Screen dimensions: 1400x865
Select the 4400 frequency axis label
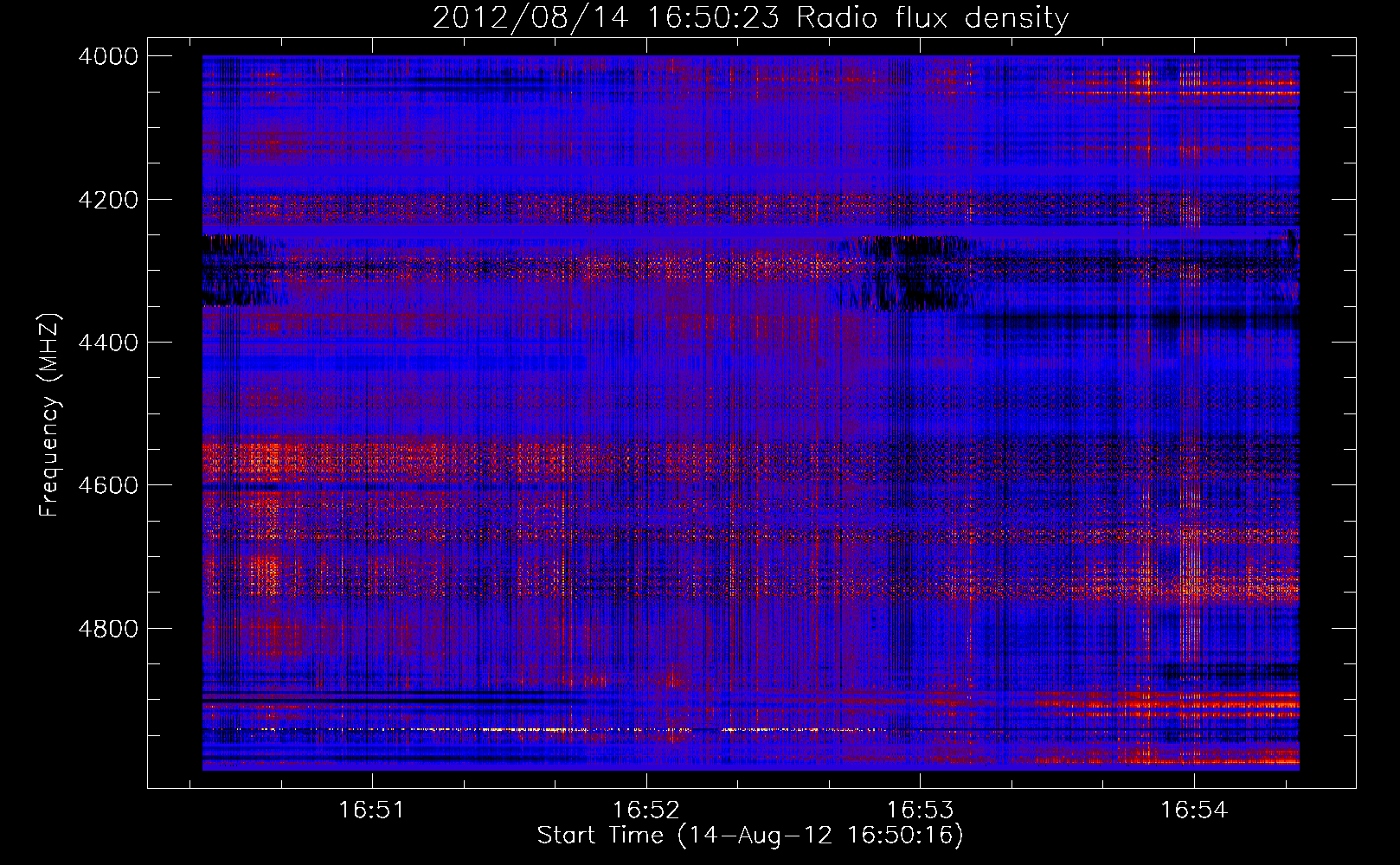108,343
